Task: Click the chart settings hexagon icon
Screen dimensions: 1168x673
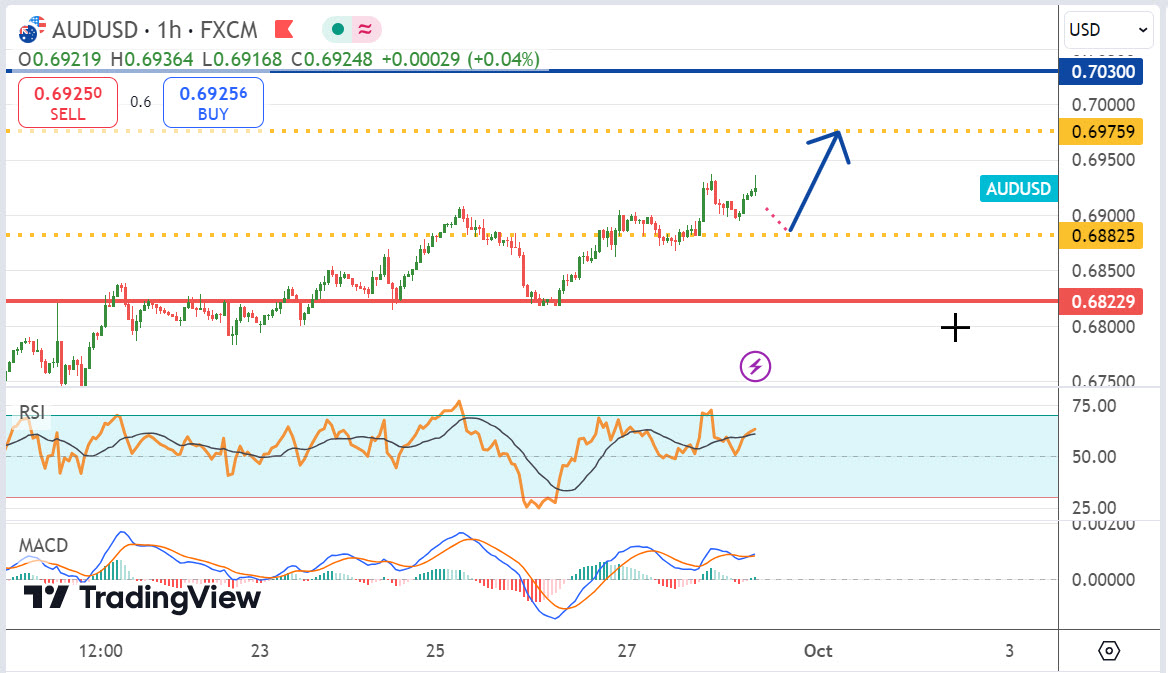Action: [x=1109, y=651]
